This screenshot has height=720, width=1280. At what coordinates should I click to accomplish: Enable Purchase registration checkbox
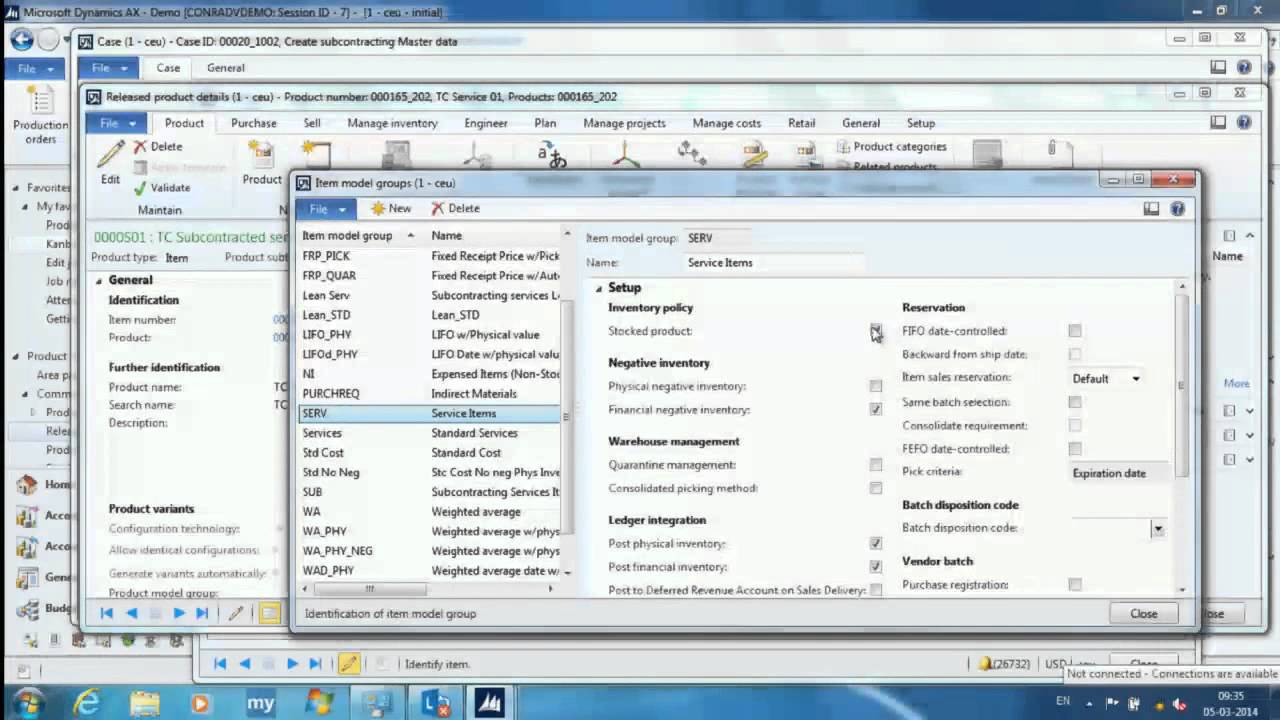pos(1075,584)
